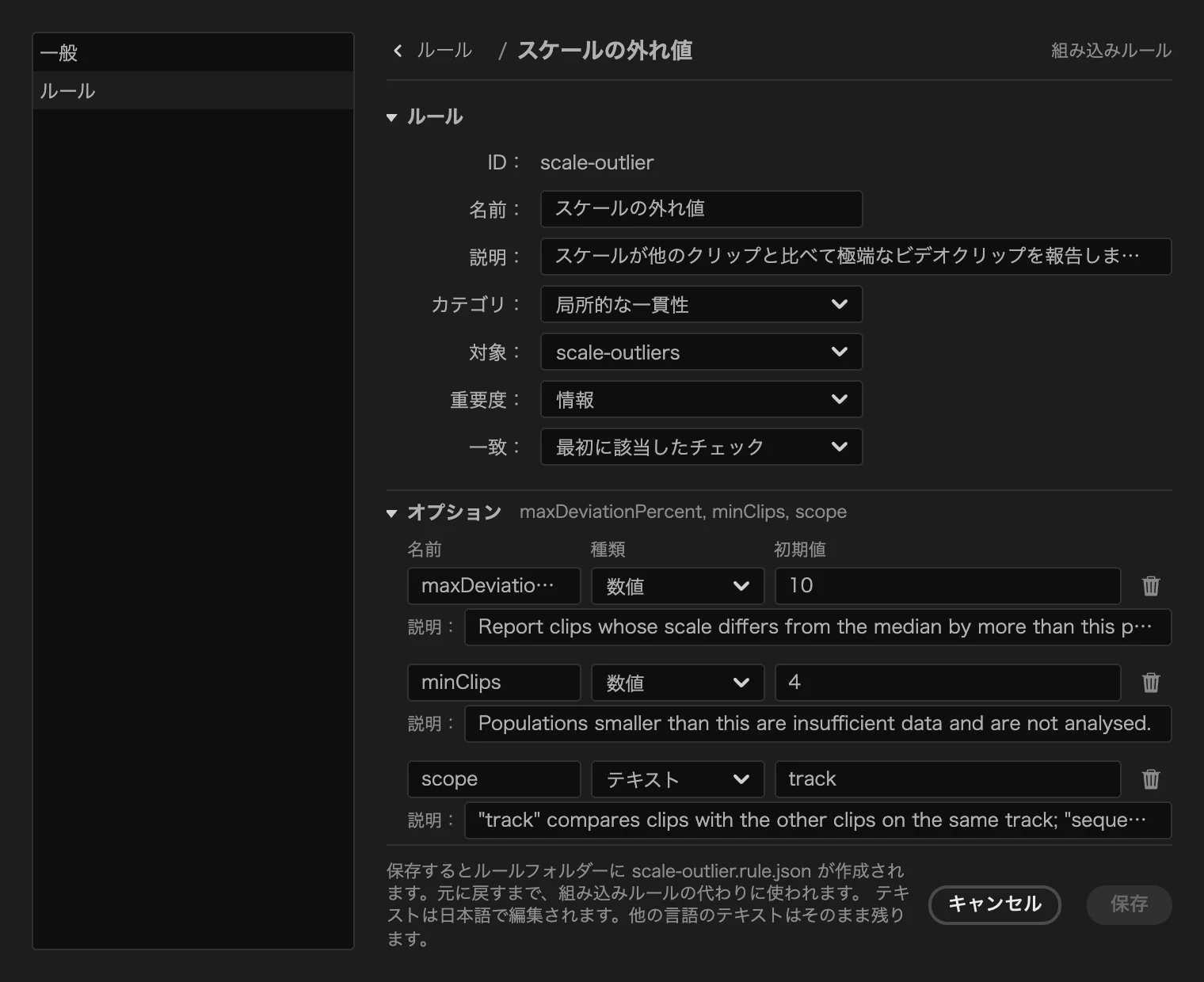Edit the maxDeviationPercent description field

pos(817,627)
